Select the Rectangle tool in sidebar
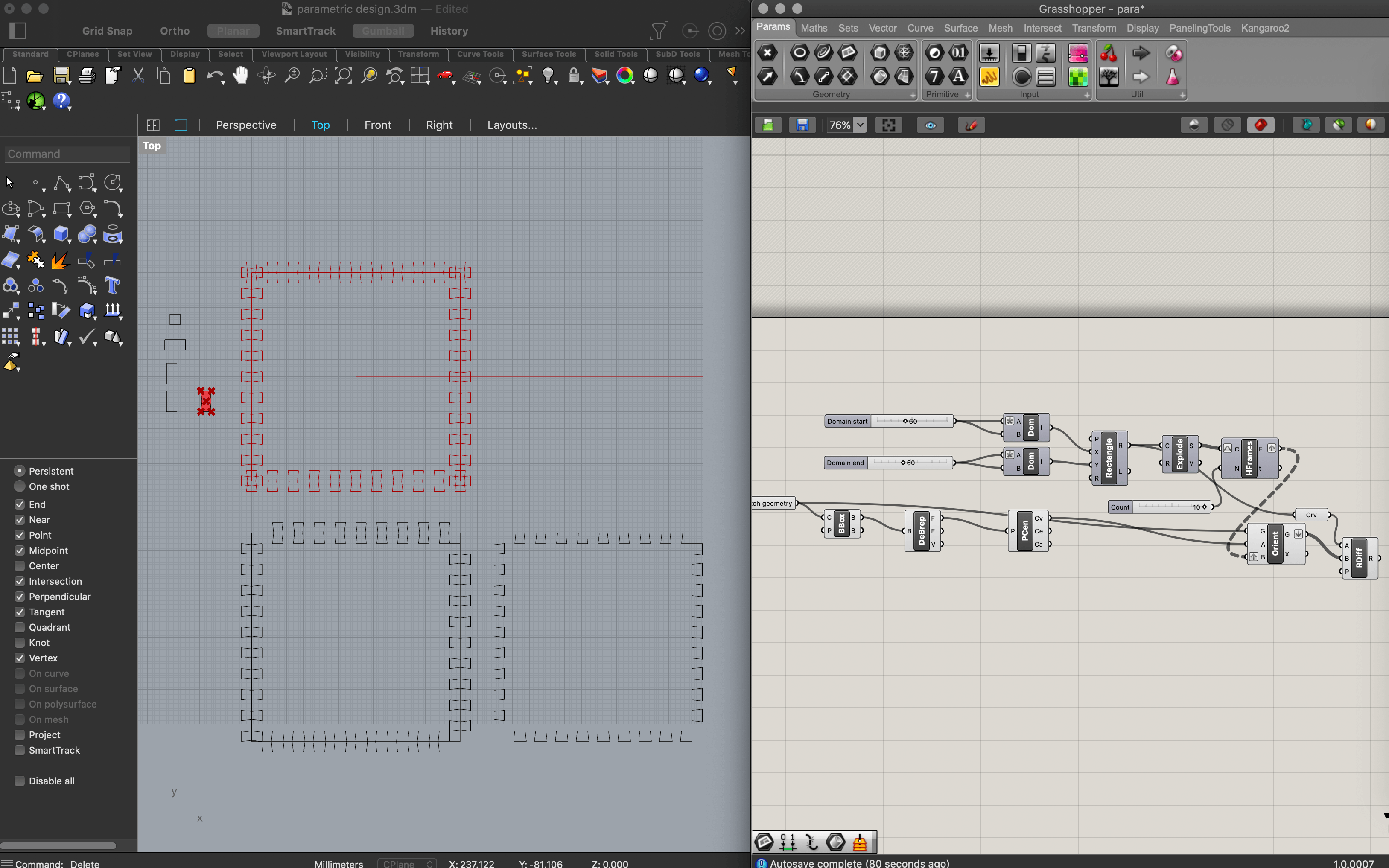Viewport: 1389px width, 868px height. coord(61,208)
